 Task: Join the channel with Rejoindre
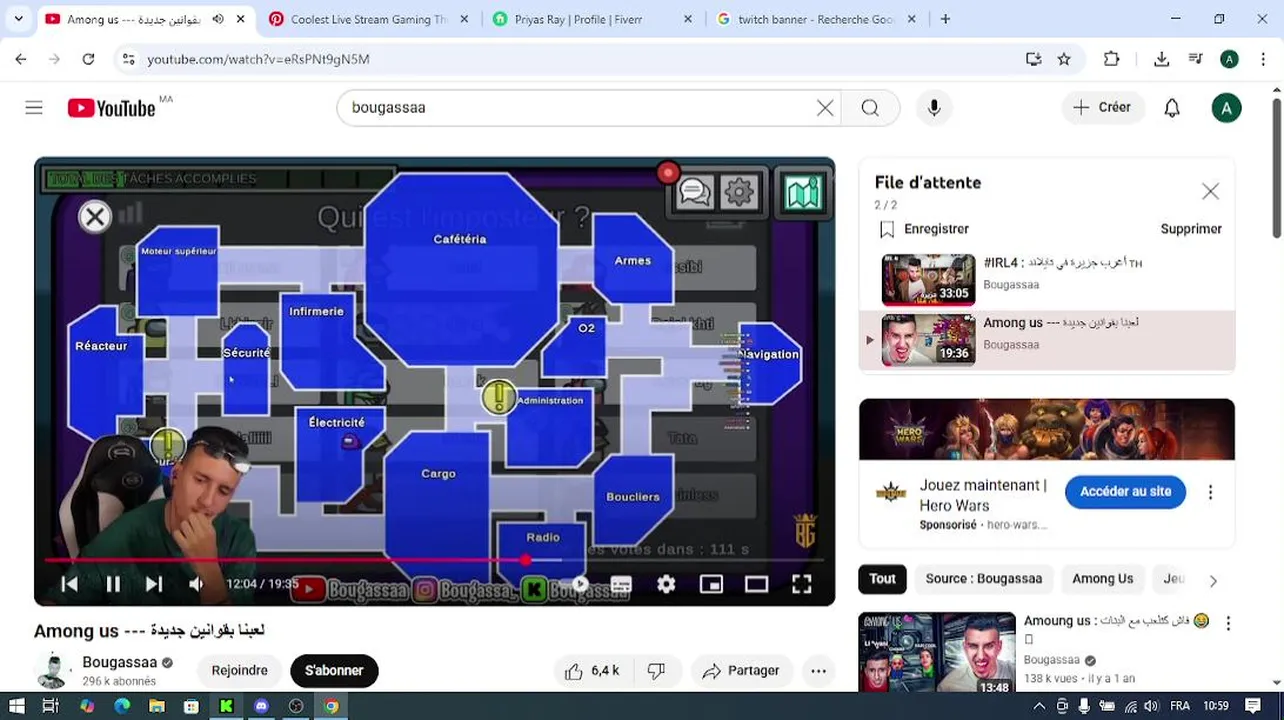pyautogui.click(x=240, y=671)
